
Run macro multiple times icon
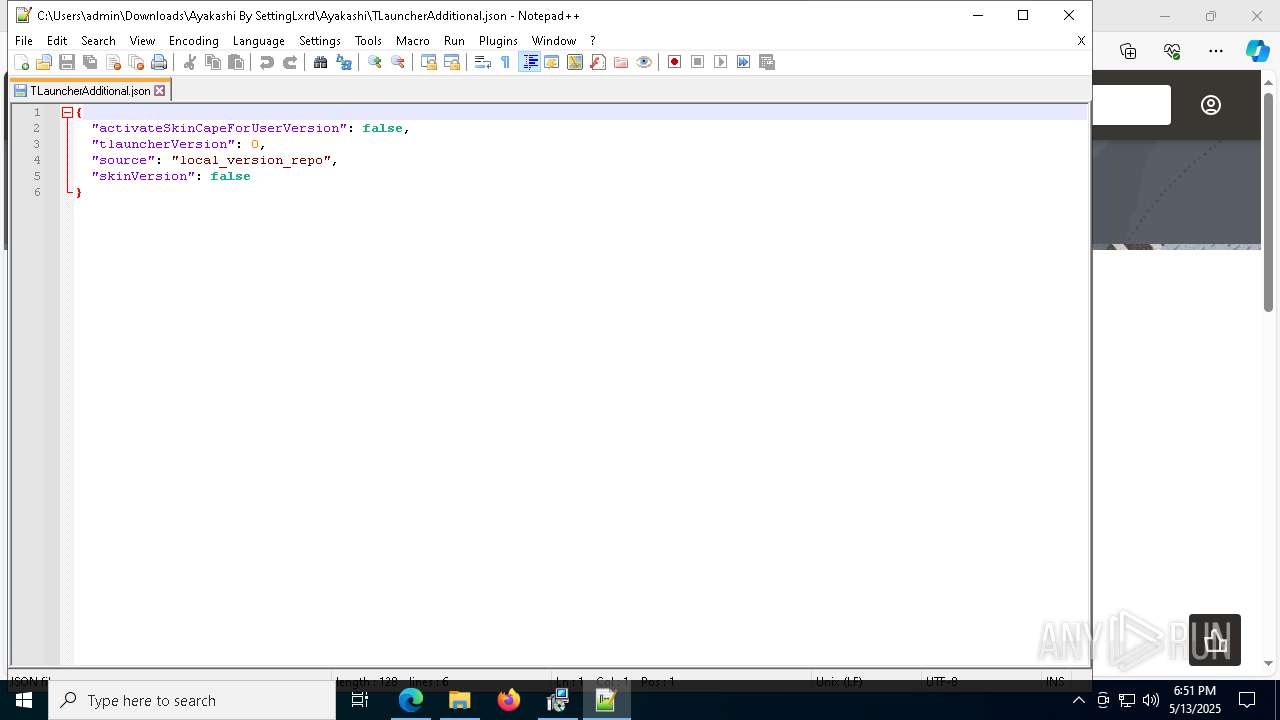pos(744,62)
